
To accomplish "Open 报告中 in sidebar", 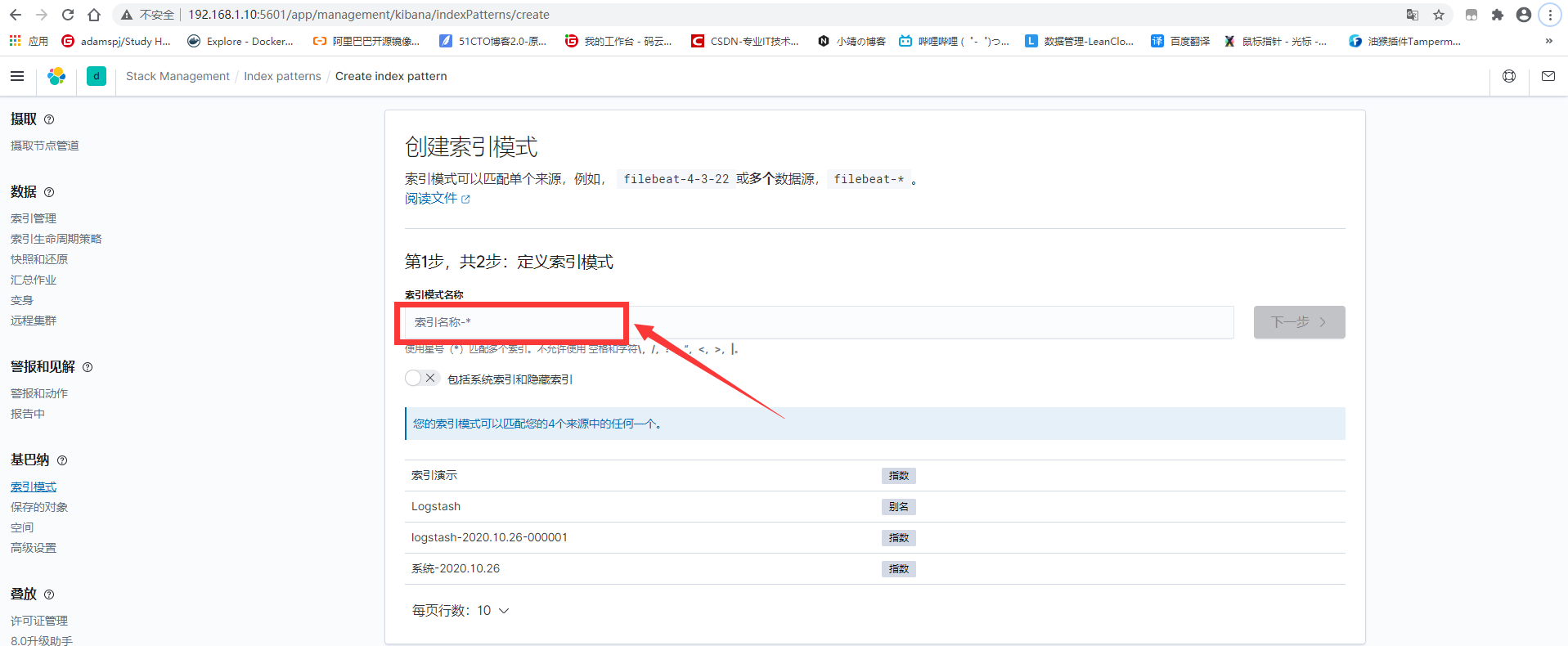I will coord(28,414).
